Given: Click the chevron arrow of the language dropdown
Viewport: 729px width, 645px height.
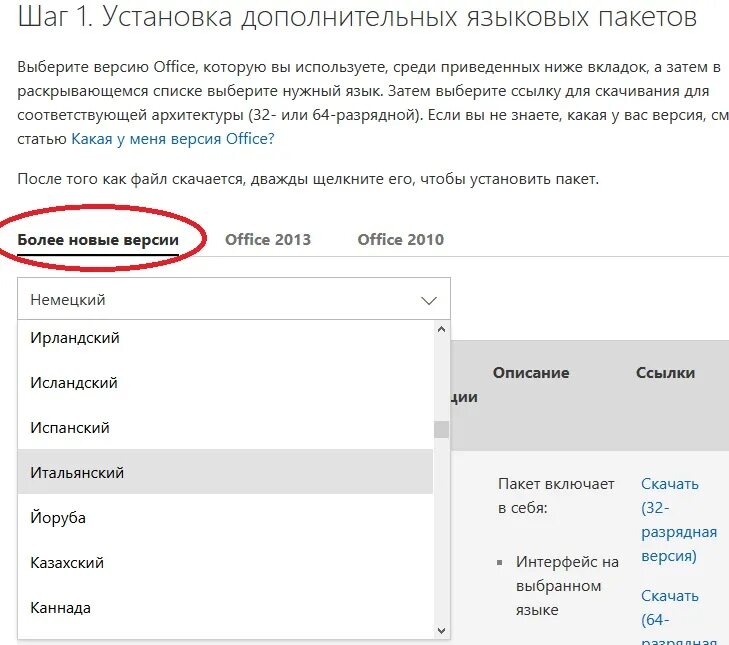Looking at the screenshot, I should (429, 300).
